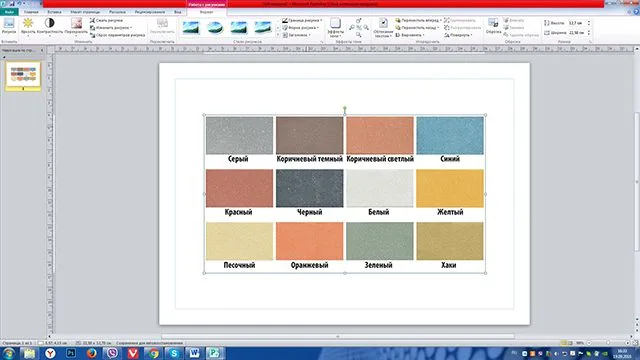Increase height with the stepper arrow

(589, 22)
